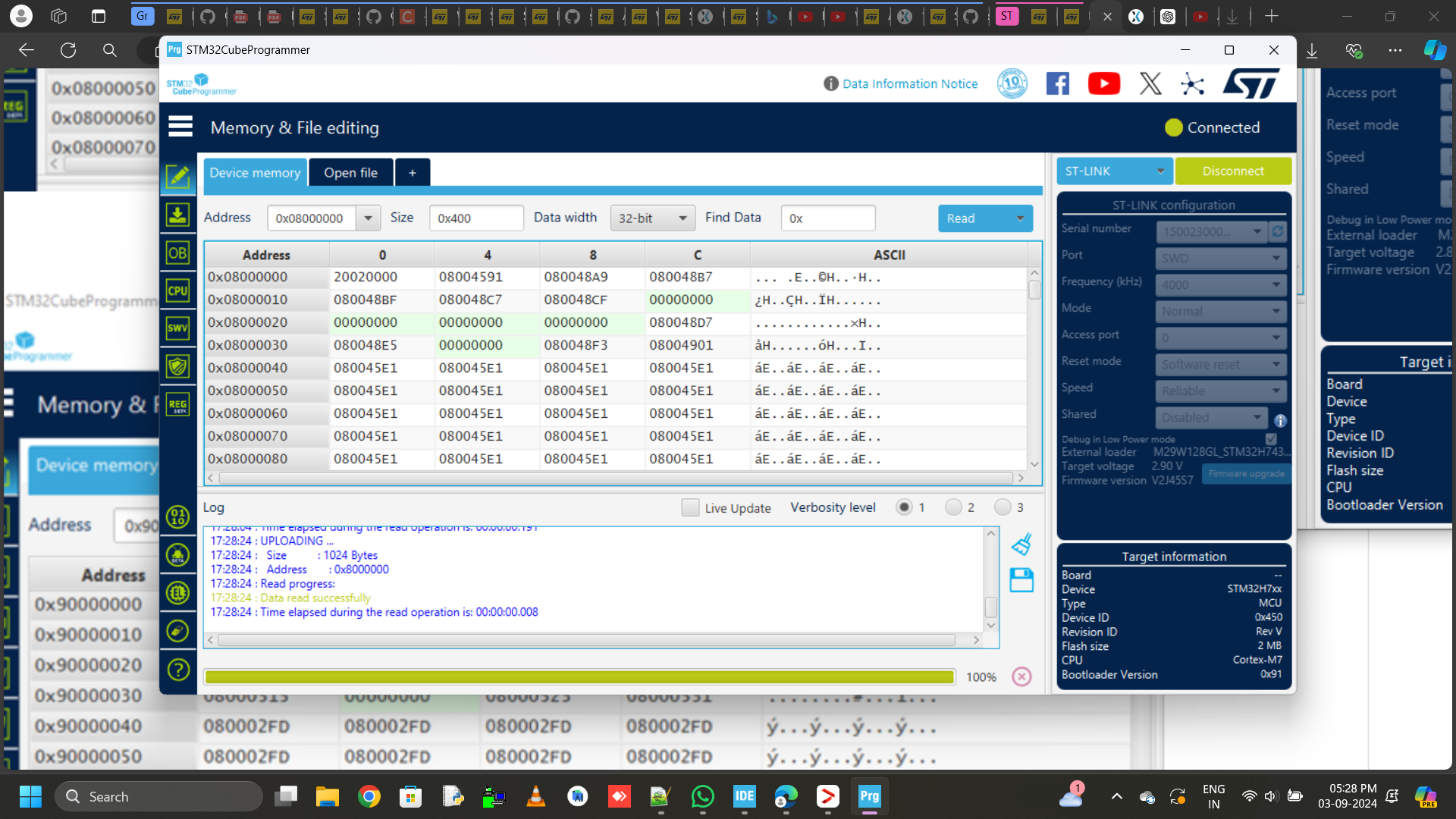Viewport: 1456px width, 819px height.
Task: Open the Erasing & Programming panel
Action: [177, 215]
